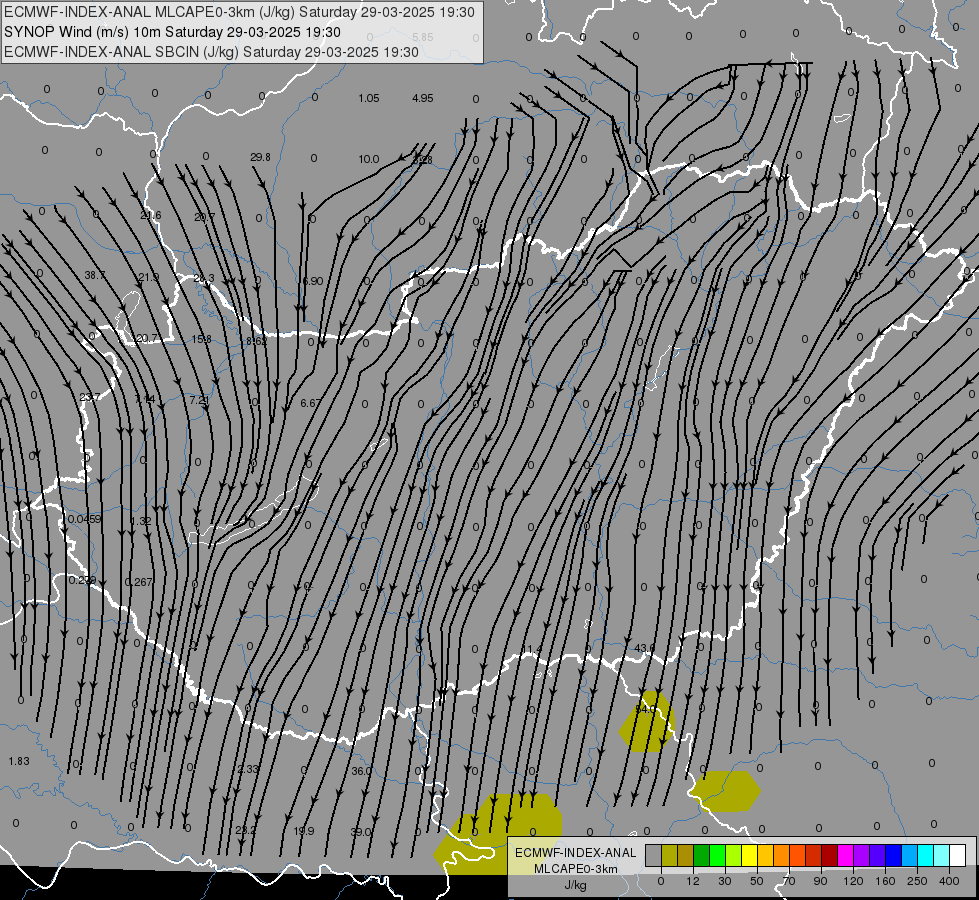Viewport: 979px width, 900px height.
Task: Click the legend tick label '120'
Action: pos(853,881)
